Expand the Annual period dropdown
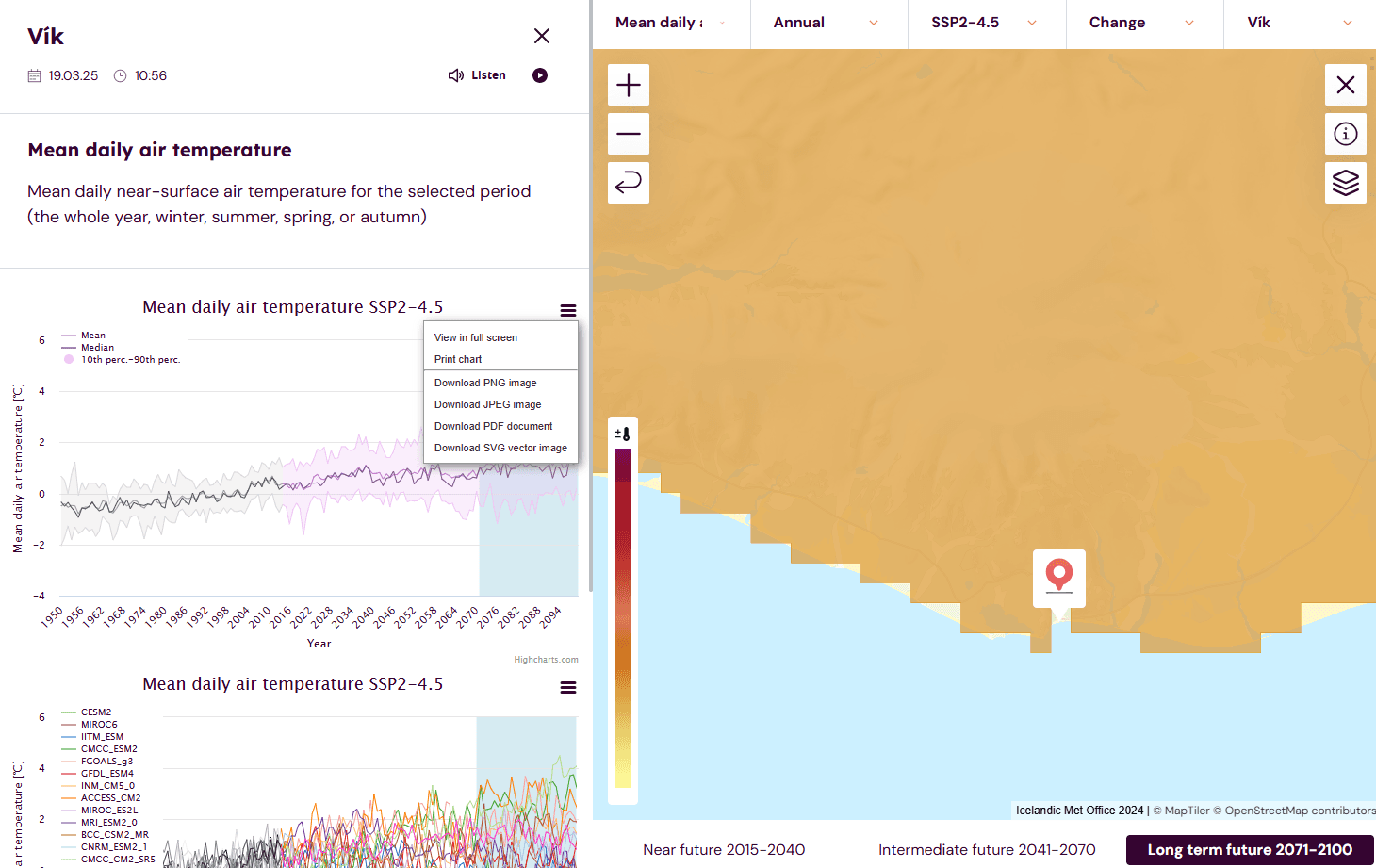The image size is (1376, 868). (x=827, y=23)
